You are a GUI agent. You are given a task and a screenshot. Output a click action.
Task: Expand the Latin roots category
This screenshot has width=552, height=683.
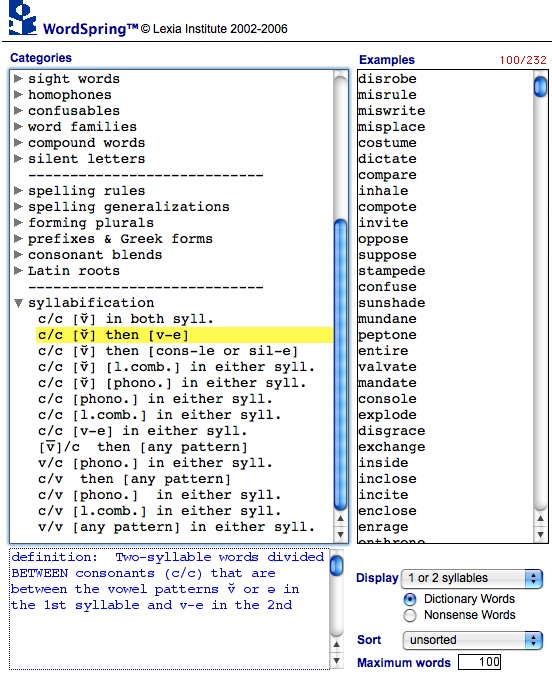pos(18,270)
